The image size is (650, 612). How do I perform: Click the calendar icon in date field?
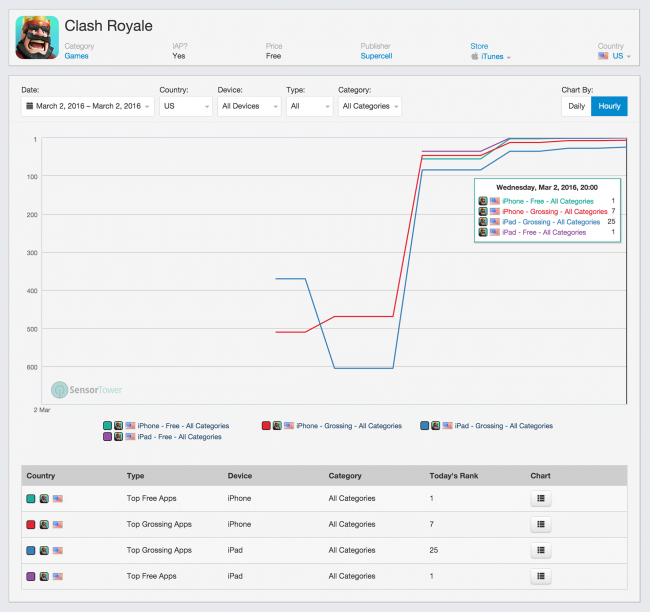click(29, 106)
